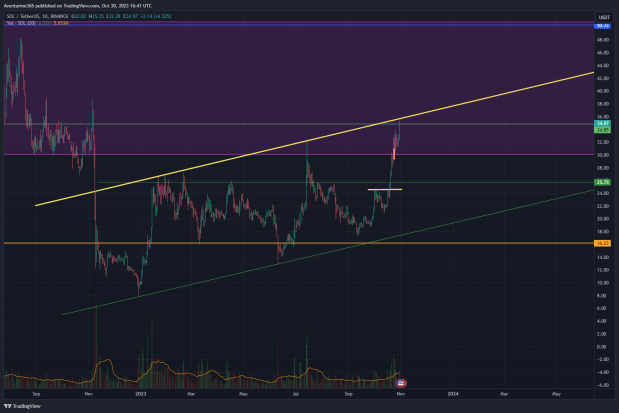
Task: Click the 20.00 price axis value
Action: [602, 219]
